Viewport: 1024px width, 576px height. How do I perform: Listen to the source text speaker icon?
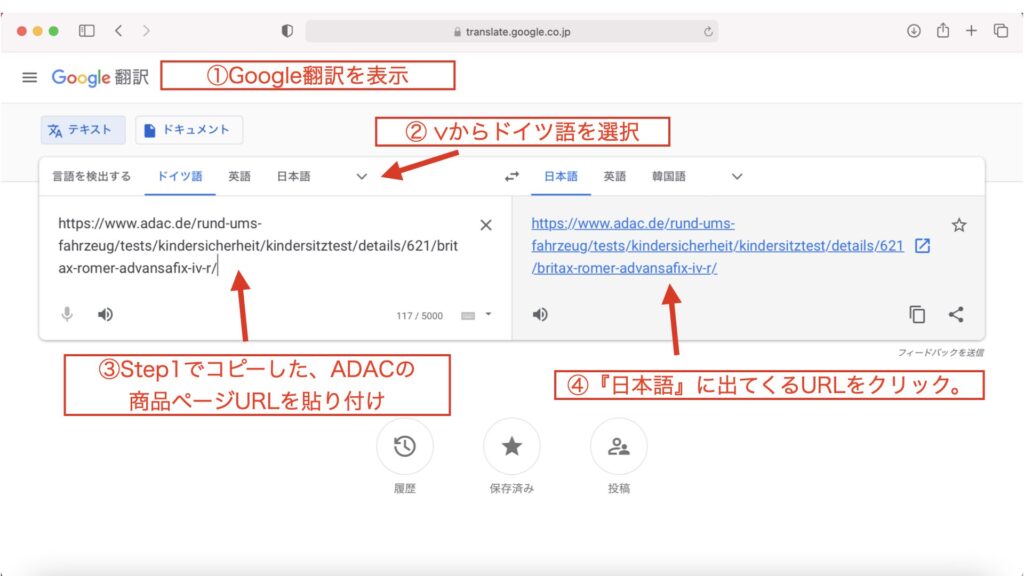105,315
